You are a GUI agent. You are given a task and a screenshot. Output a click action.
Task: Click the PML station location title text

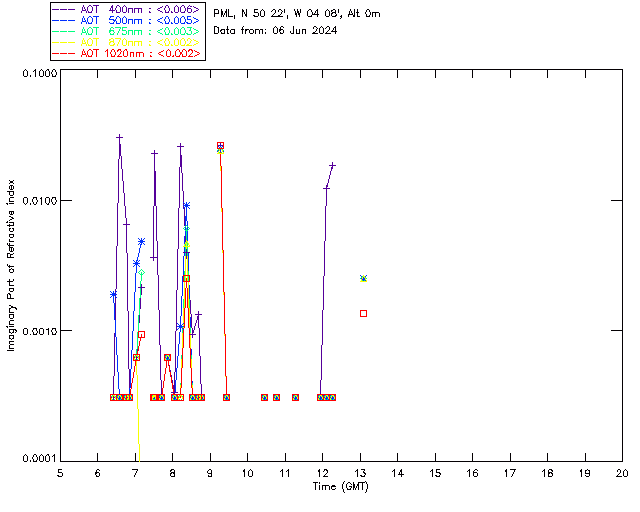pyautogui.click(x=297, y=14)
